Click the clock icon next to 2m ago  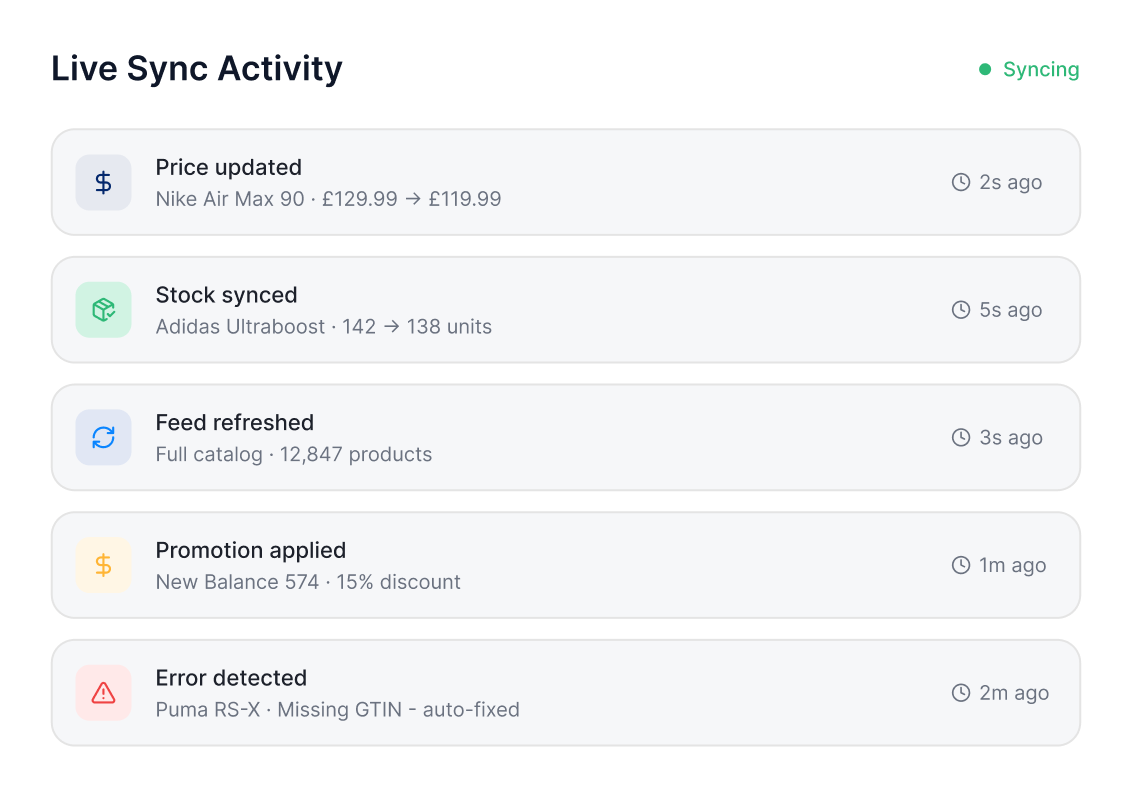[x=961, y=693]
